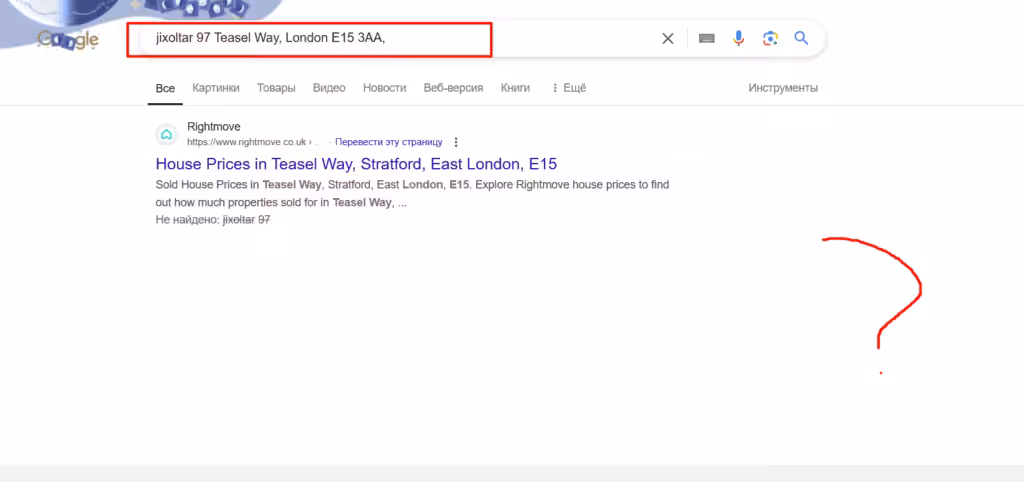Image resolution: width=1024 pixels, height=482 pixels.
Task: Switch to the Видео tab
Action: click(x=329, y=88)
